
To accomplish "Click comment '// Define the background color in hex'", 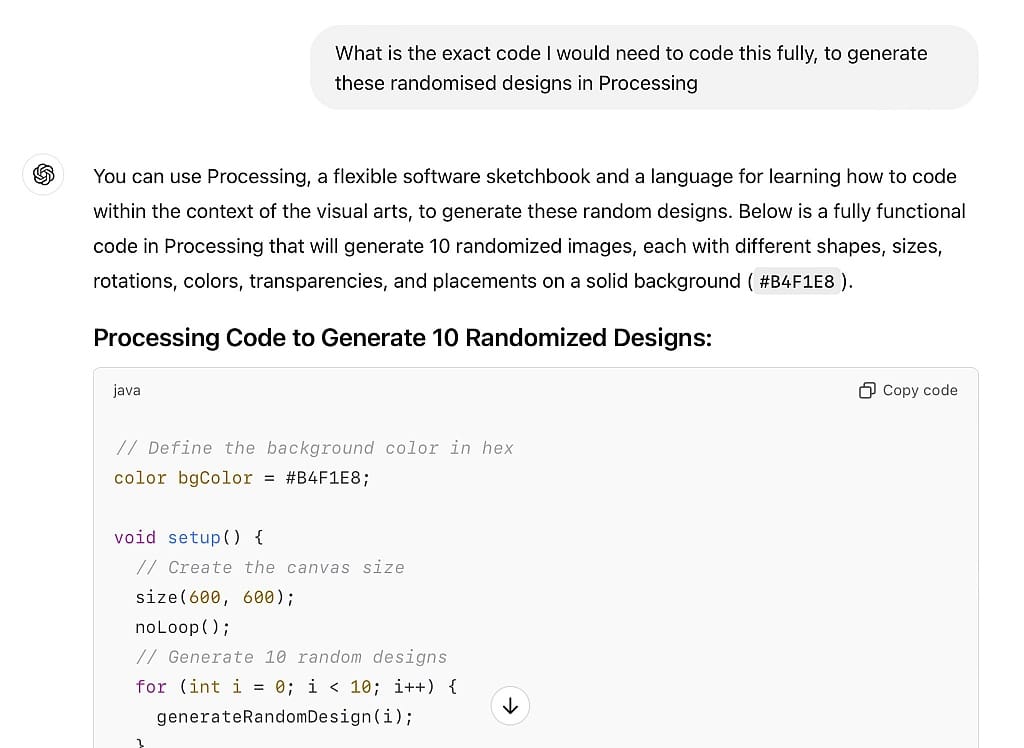I will [314, 448].
